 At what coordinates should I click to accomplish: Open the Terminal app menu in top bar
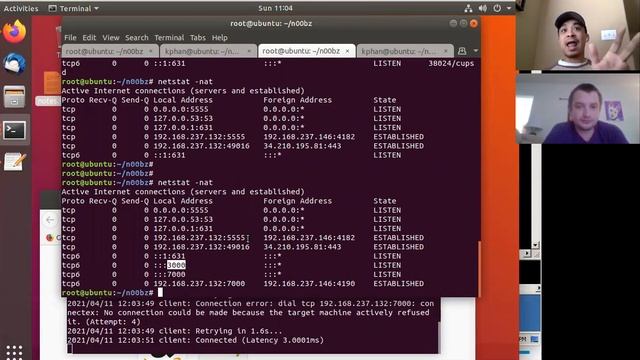point(73,8)
